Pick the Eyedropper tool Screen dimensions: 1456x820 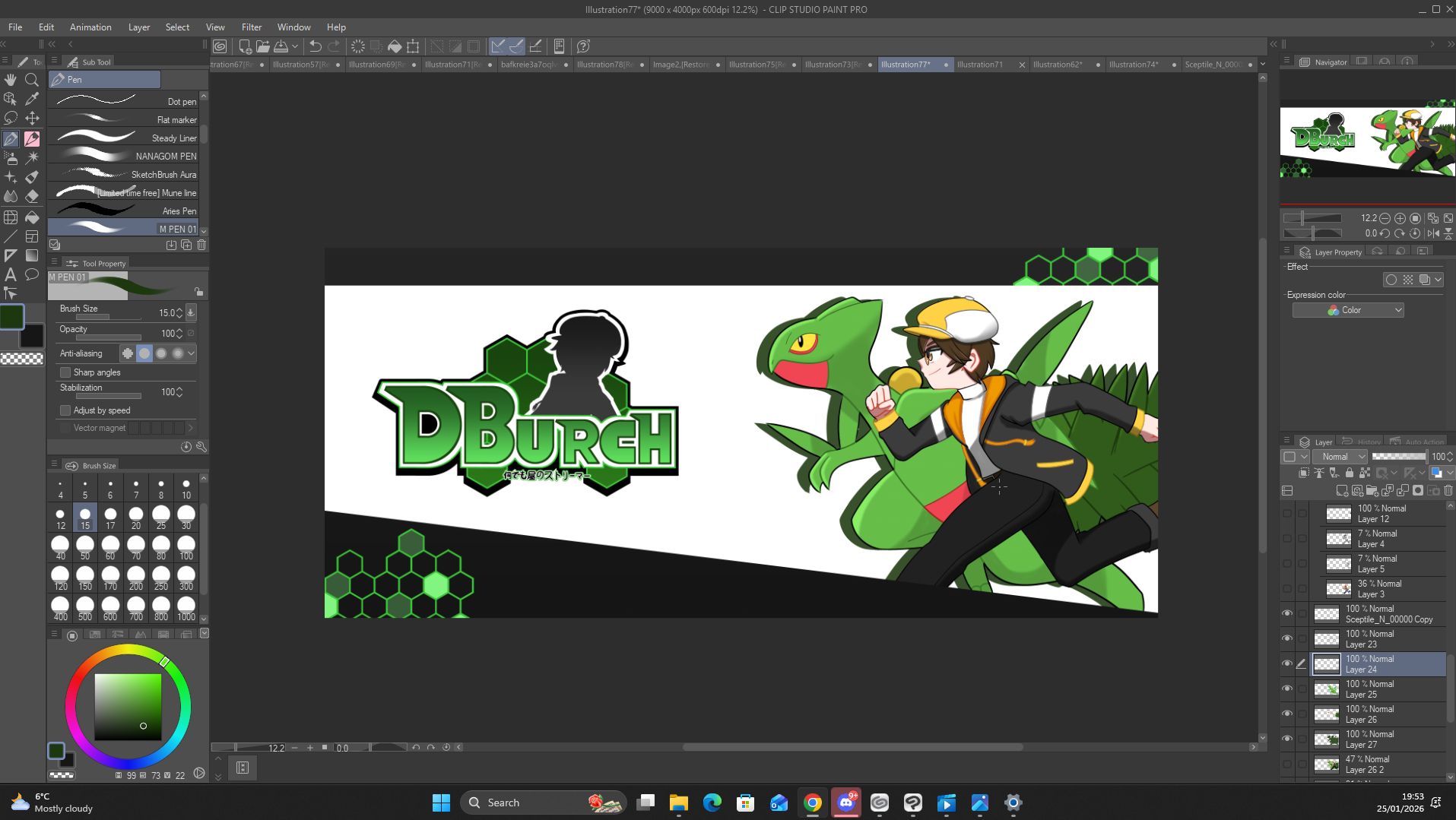32,99
